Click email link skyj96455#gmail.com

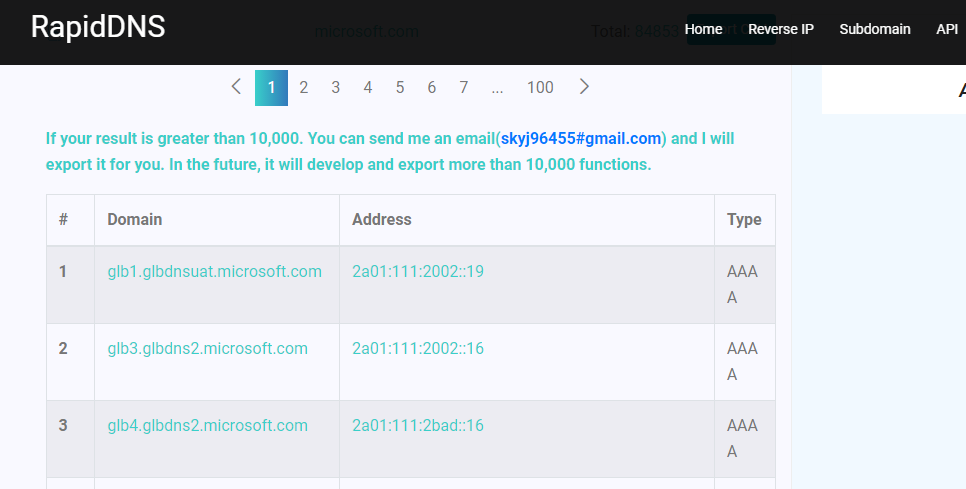[x=581, y=139]
